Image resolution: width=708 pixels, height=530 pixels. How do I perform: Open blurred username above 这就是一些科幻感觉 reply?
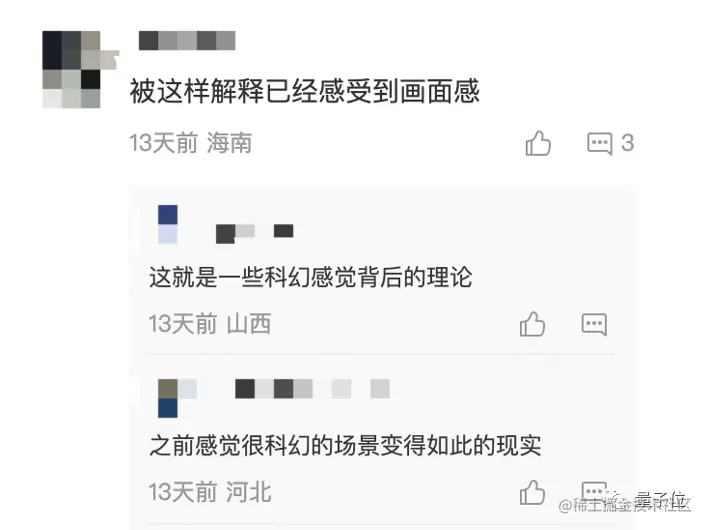(x=255, y=233)
